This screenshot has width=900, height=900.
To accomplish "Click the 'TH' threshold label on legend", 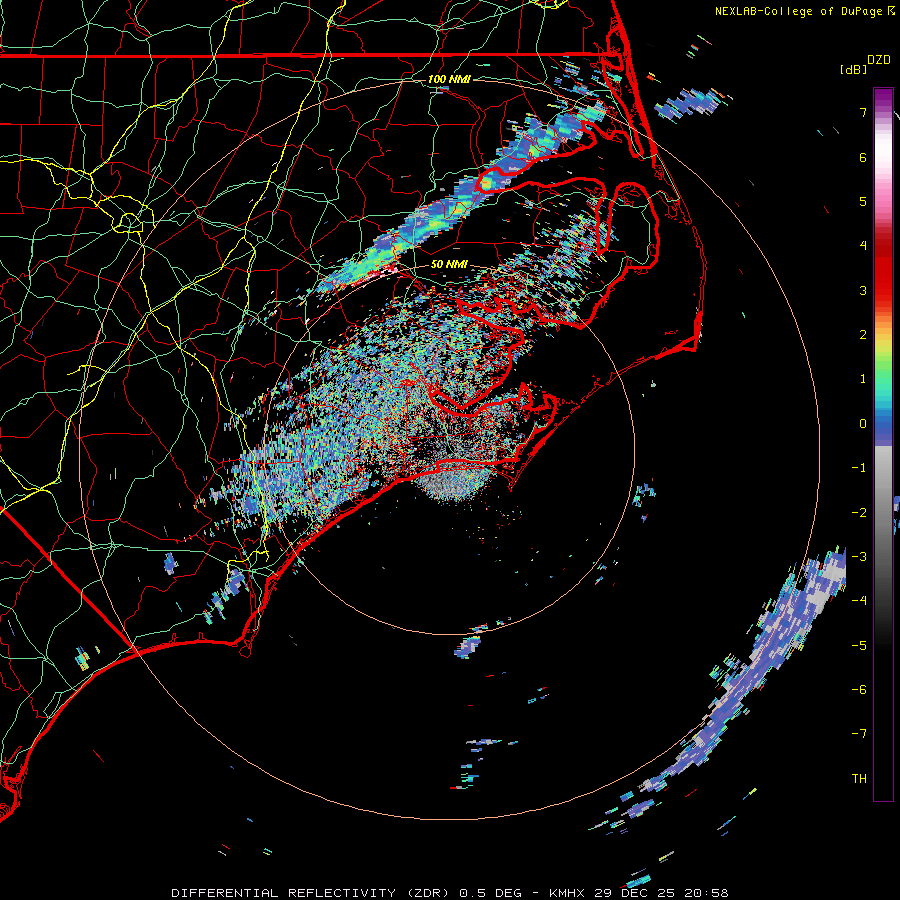I will click(859, 779).
